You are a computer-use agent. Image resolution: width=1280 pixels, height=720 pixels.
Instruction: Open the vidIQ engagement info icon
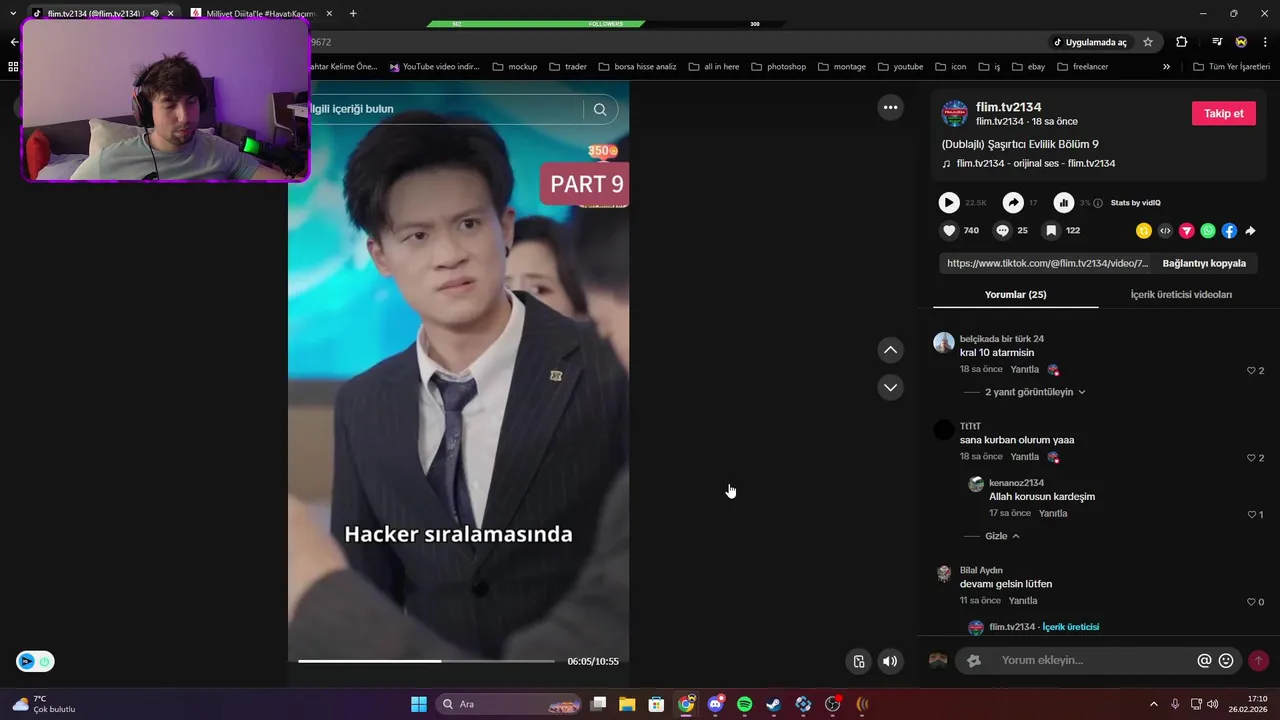tap(1098, 203)
